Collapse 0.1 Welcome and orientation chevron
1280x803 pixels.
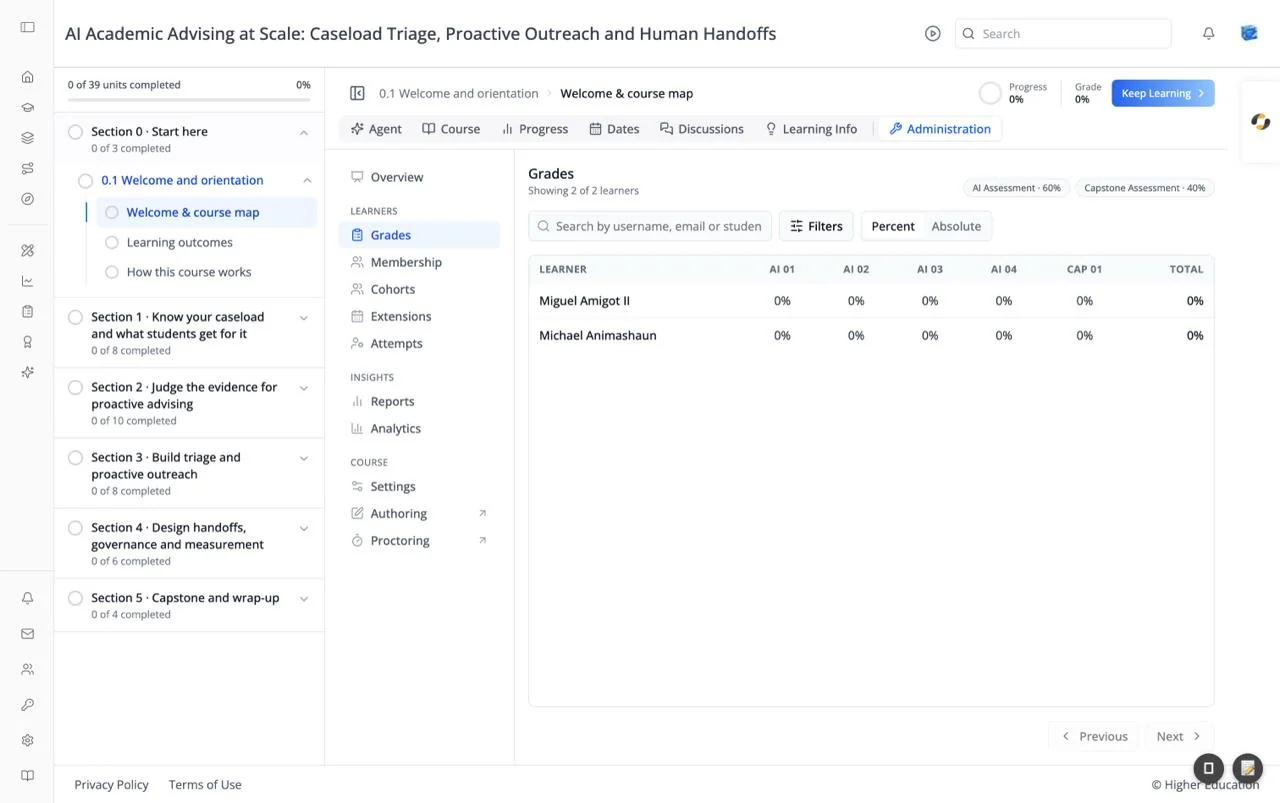click(307, 181)
